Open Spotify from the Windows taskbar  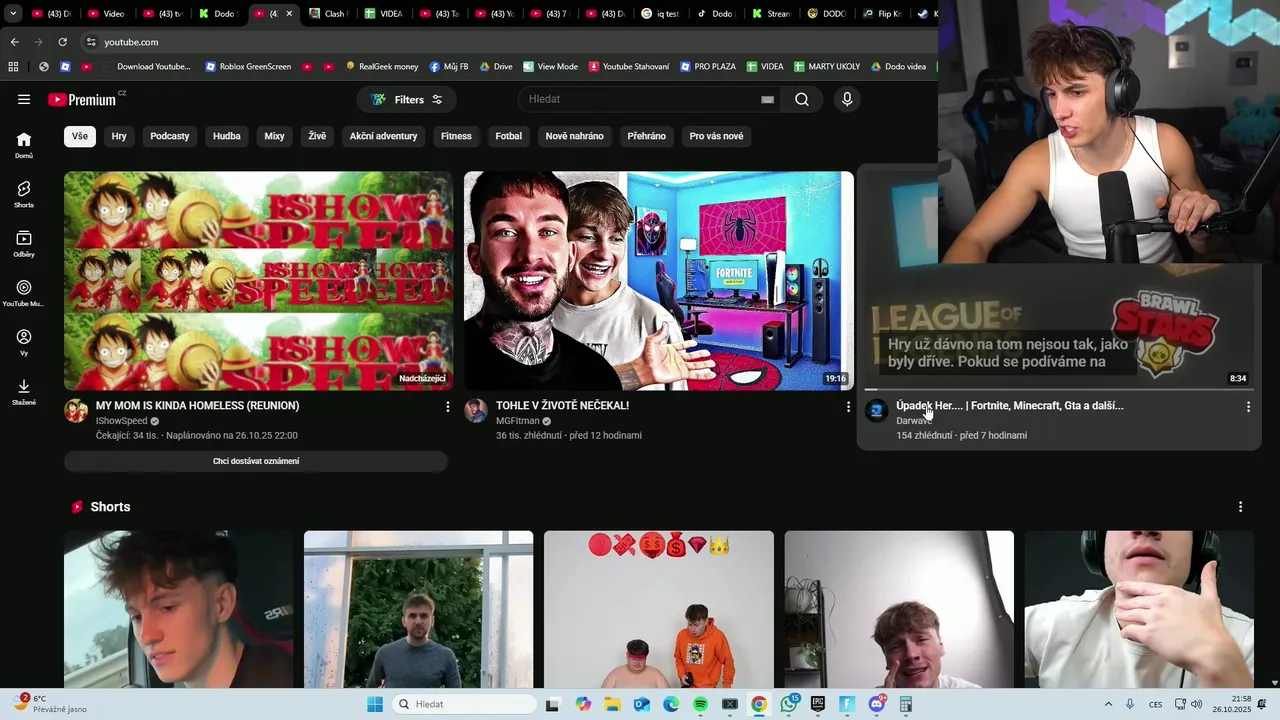700,704
